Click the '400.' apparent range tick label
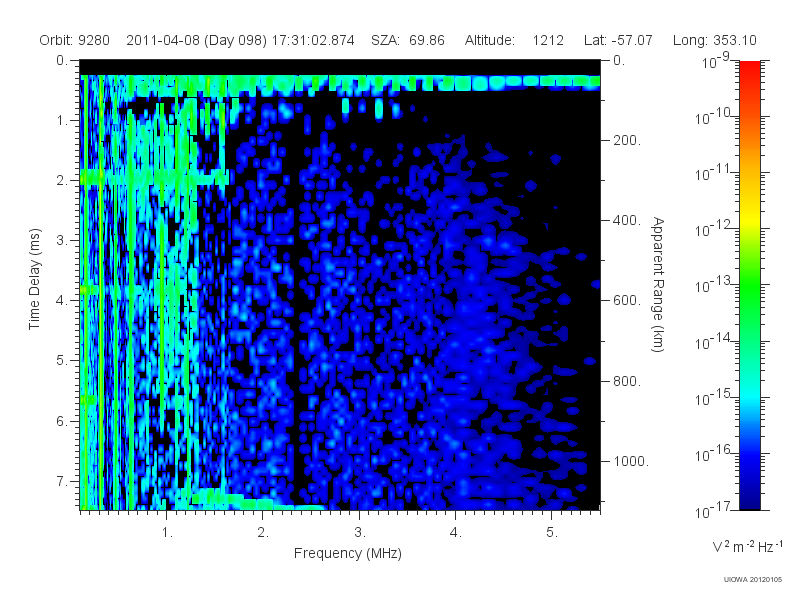Screen dimensions: 800x600 click(627, 220)
